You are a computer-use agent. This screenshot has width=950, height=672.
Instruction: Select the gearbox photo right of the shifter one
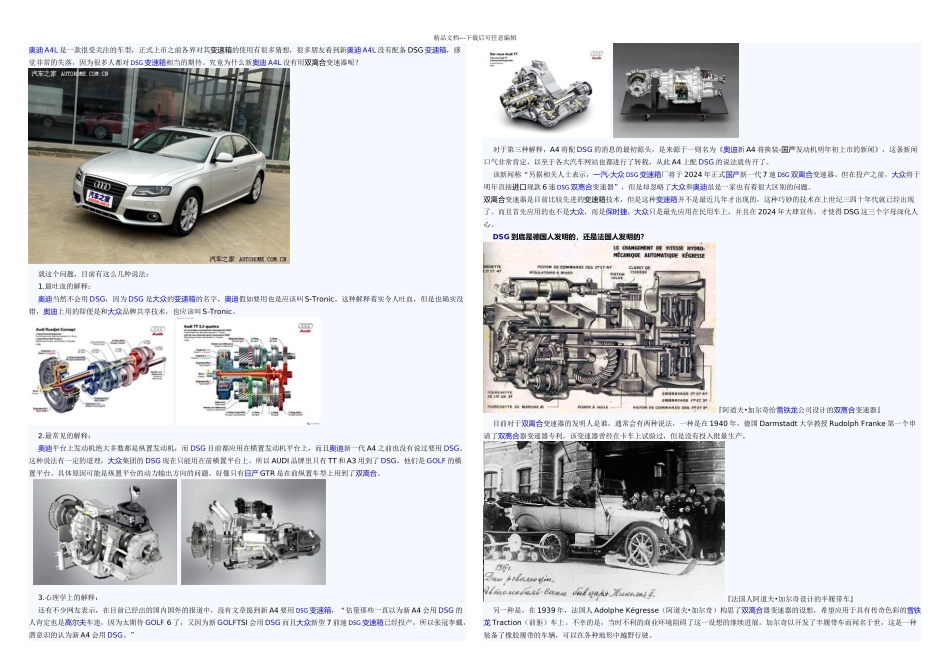click(253, 532)
